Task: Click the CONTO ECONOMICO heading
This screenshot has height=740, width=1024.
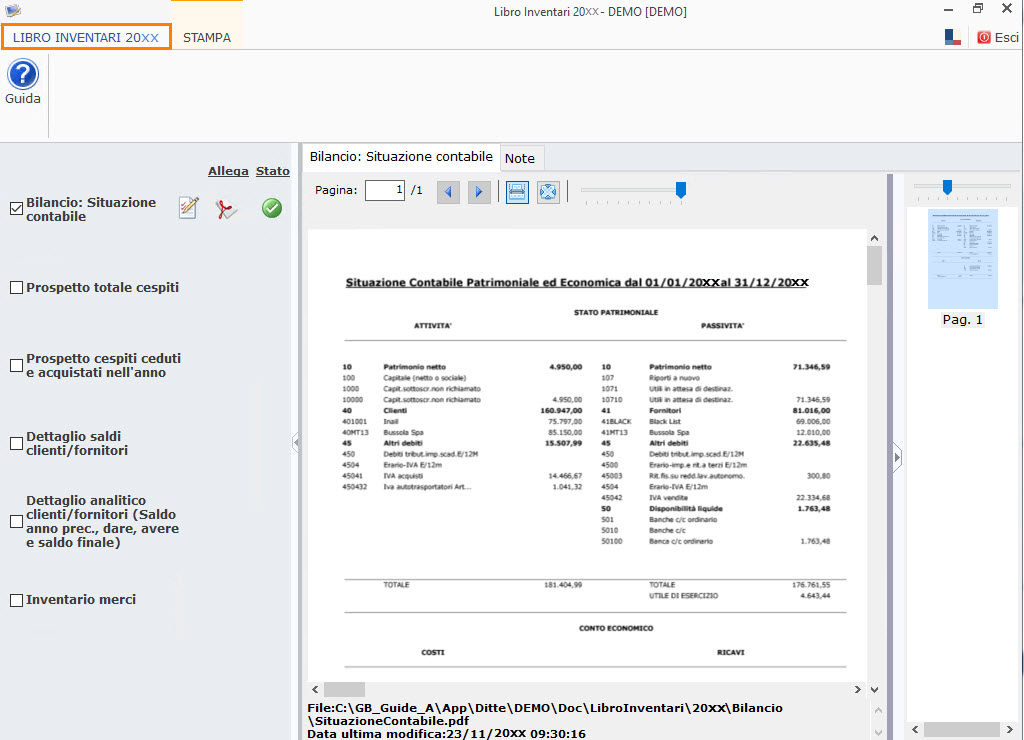Action: [x=616, y=628]
